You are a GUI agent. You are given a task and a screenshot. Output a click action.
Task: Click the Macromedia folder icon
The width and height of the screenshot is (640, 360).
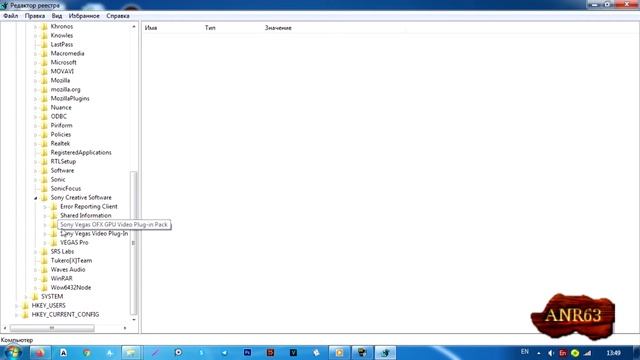(x=44, y=53)
